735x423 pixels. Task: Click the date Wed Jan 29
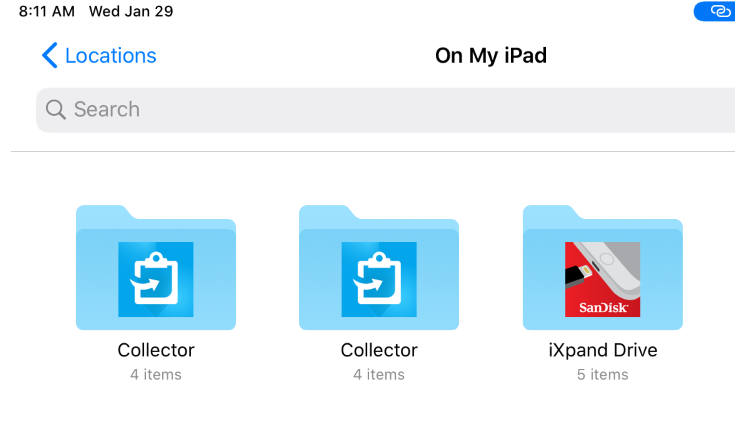coord(131,11)
